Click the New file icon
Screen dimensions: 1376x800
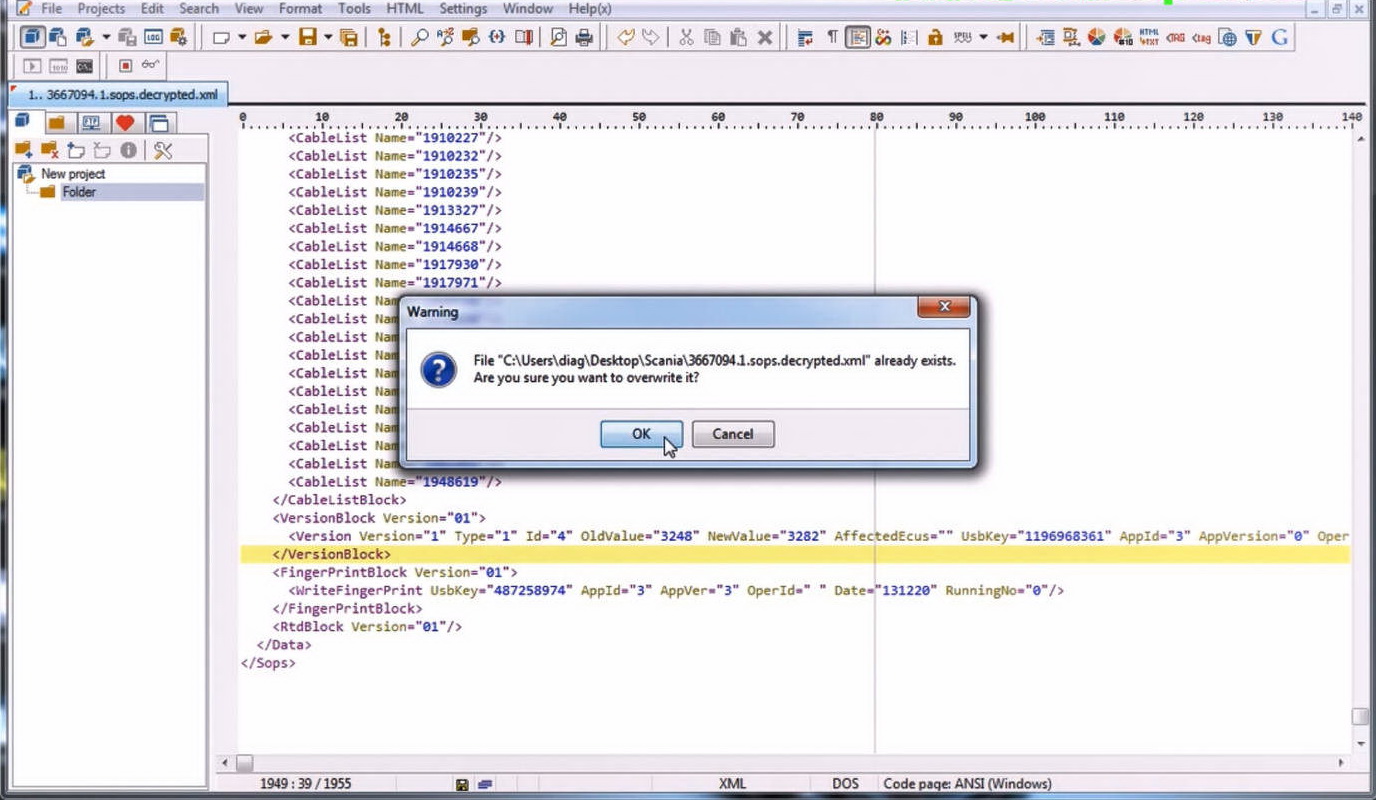pos(221,38)
